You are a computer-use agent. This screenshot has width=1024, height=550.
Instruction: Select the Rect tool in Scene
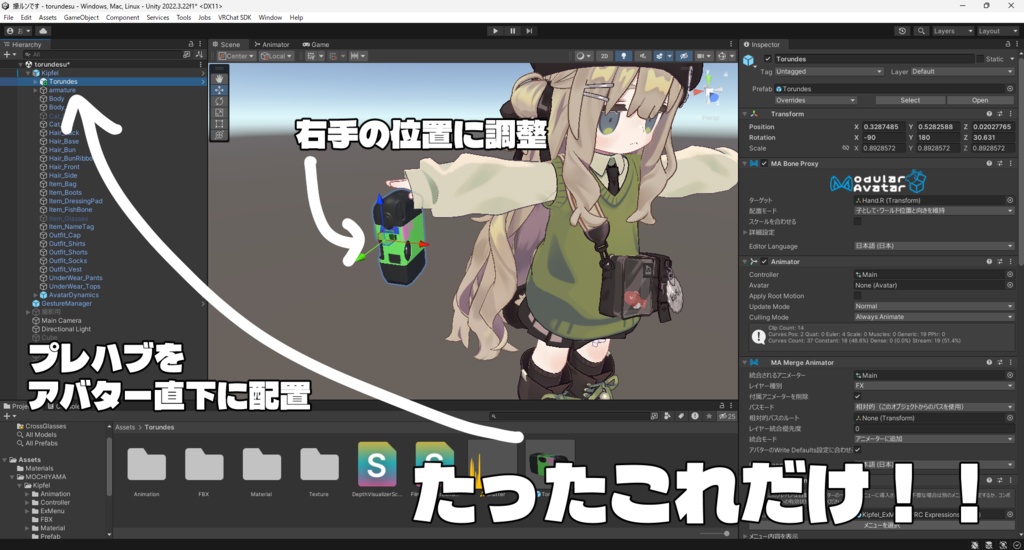(219, 123)
